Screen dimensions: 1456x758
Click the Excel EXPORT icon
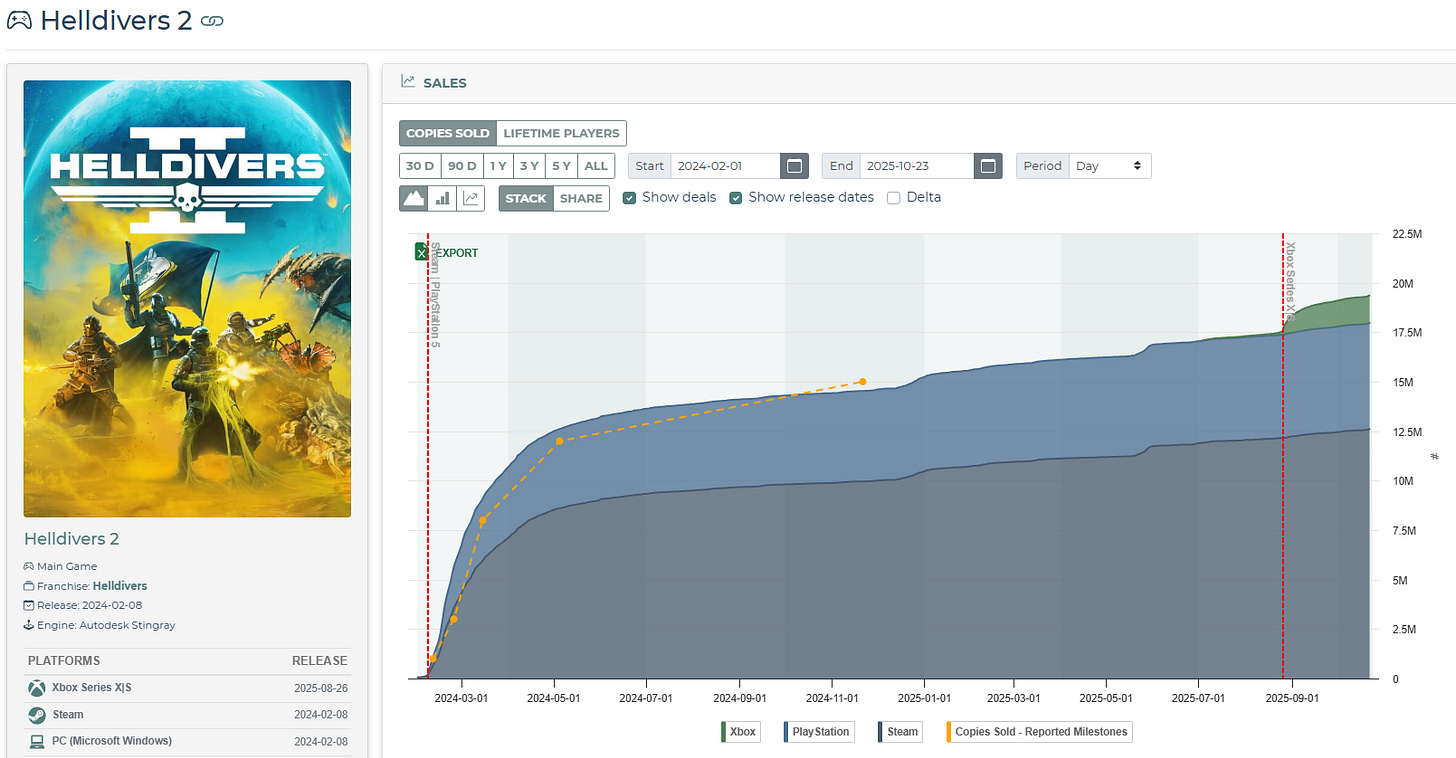421,252
